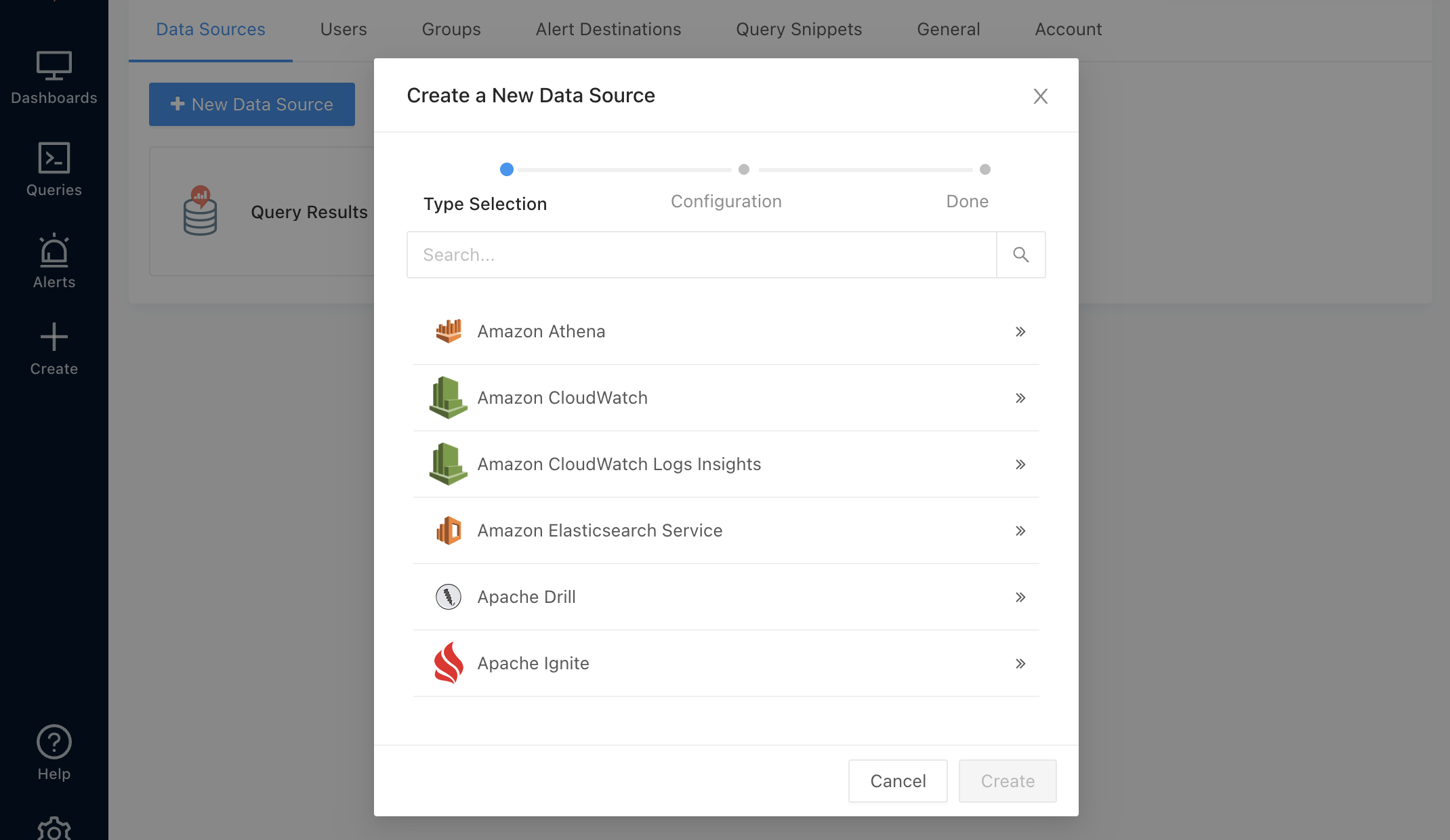Click the CloudWatch Logs Insights logo icon

tap(449, 464)
